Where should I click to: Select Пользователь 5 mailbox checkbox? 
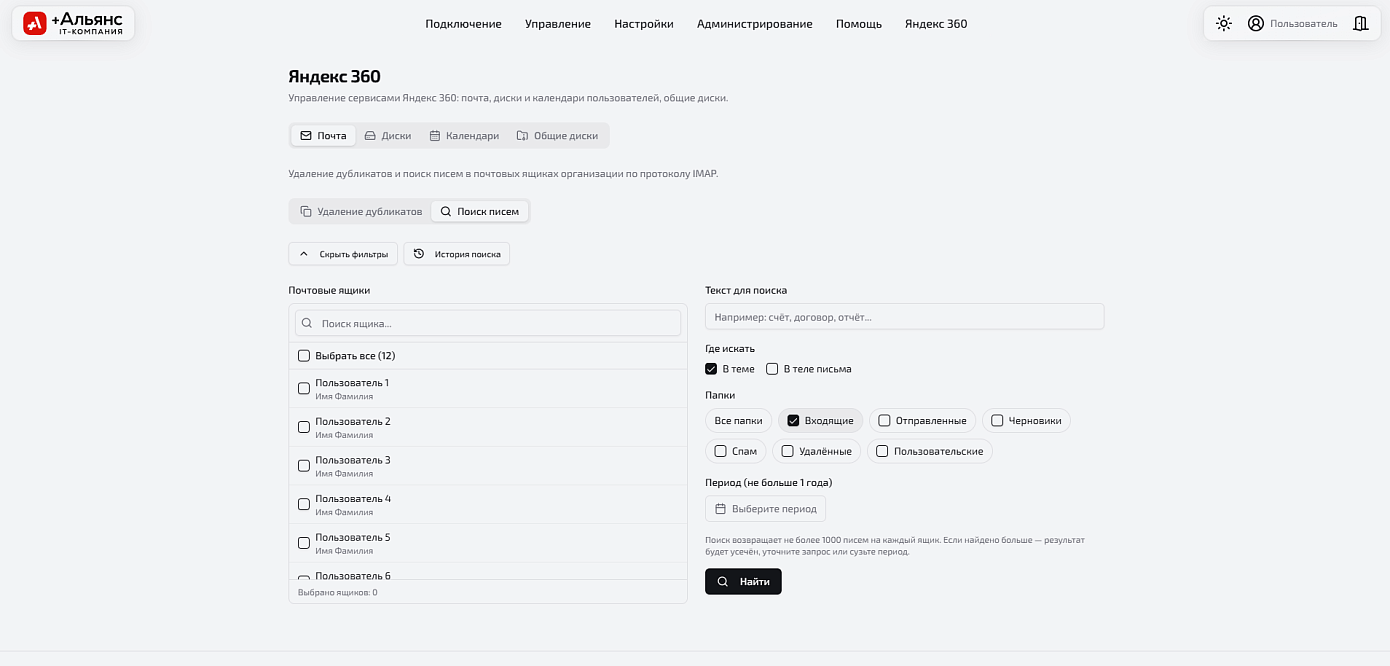304,543
